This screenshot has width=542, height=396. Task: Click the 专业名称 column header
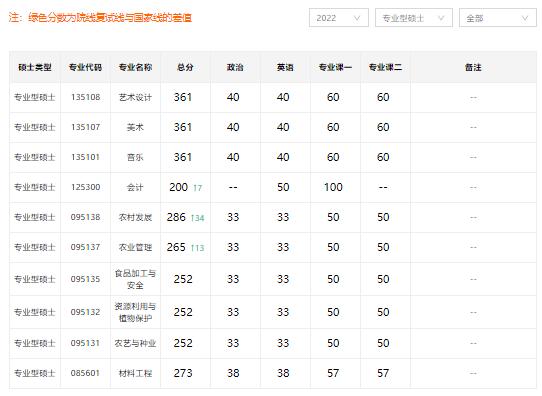click(135, 67)
